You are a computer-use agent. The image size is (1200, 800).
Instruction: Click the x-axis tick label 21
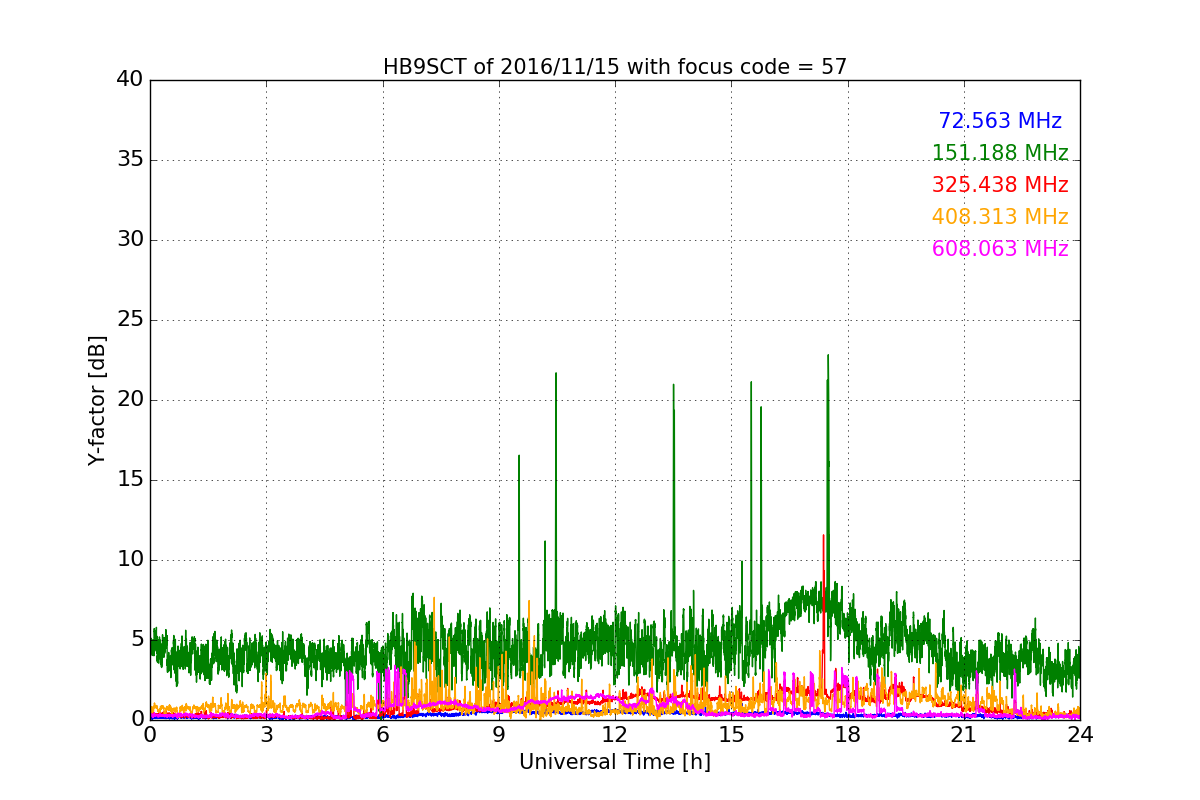click(x=964, y=734)
